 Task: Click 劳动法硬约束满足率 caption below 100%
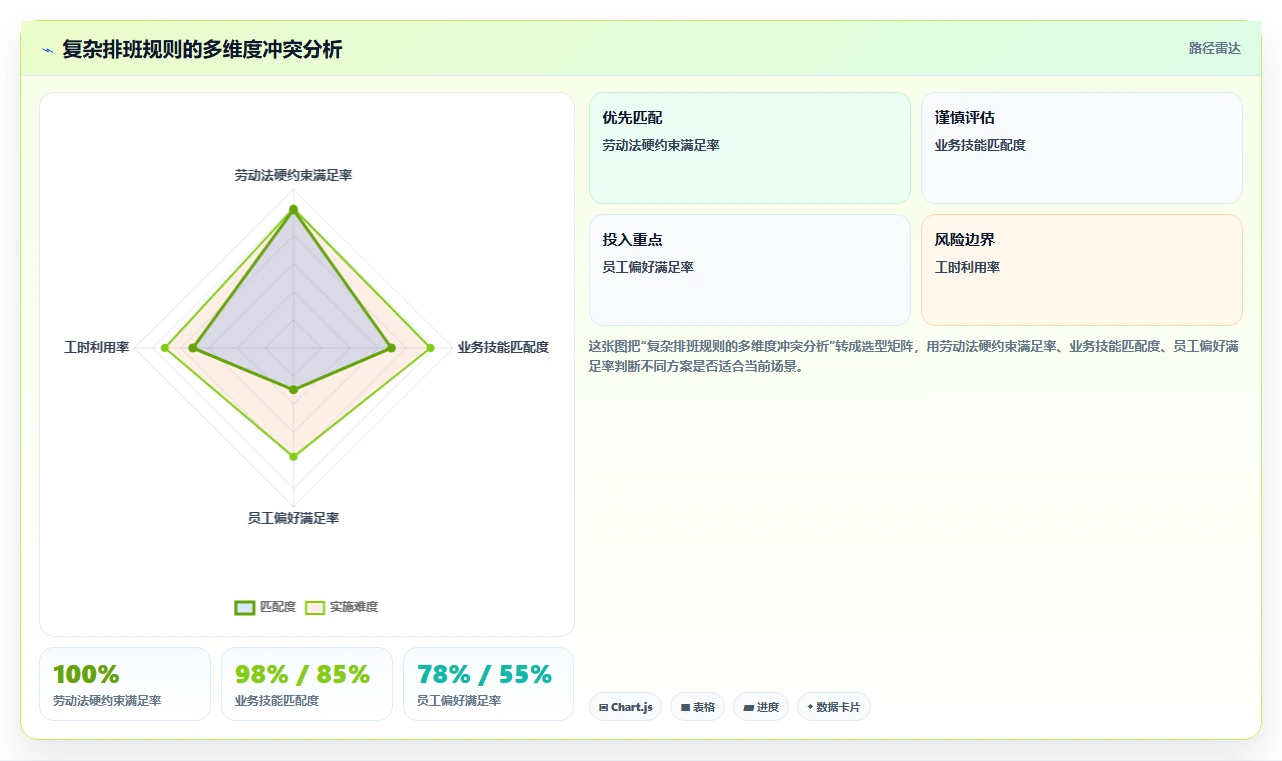[x=107, y=701]
